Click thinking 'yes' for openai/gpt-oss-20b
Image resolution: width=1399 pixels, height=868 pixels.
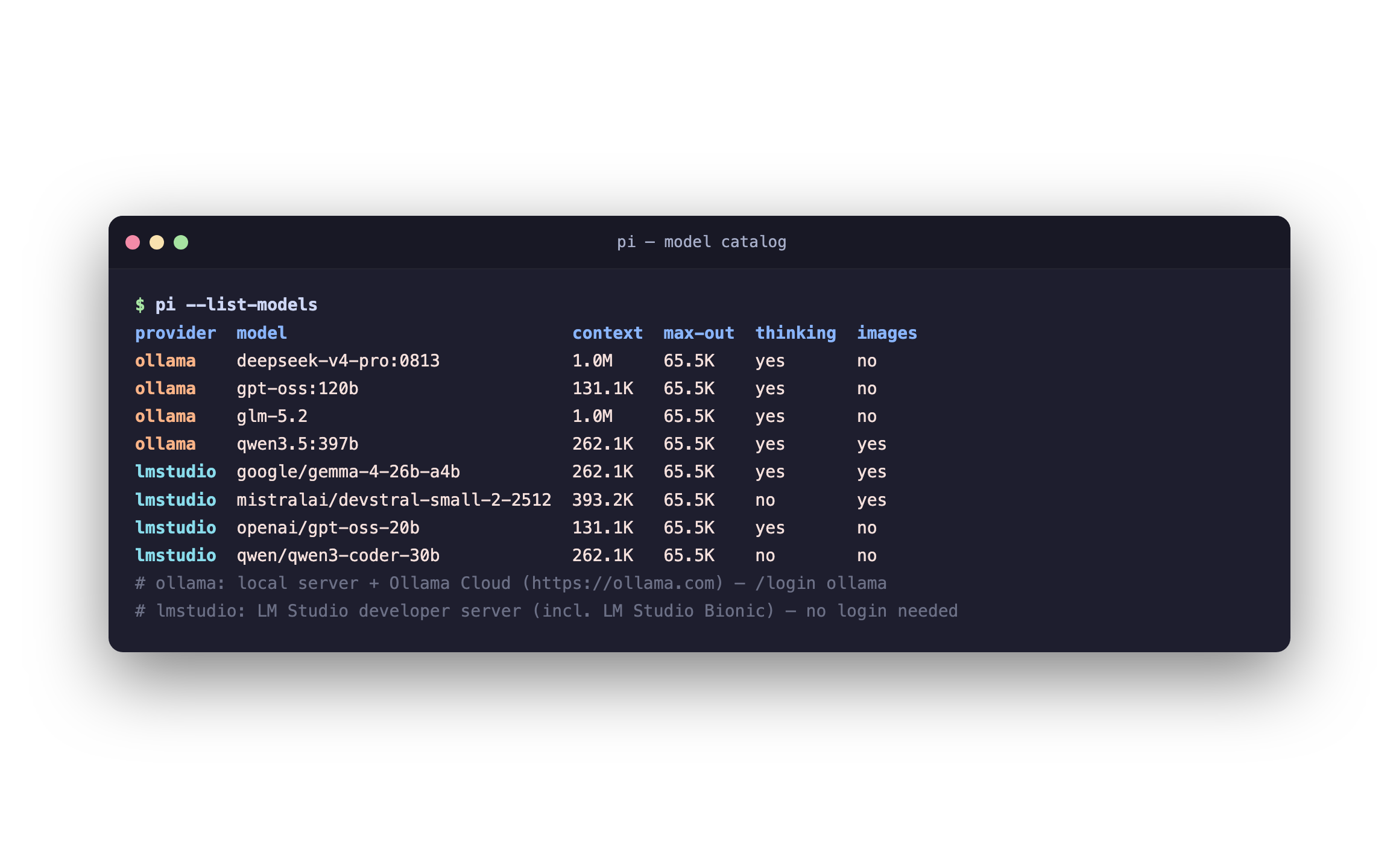pos(770,529)
